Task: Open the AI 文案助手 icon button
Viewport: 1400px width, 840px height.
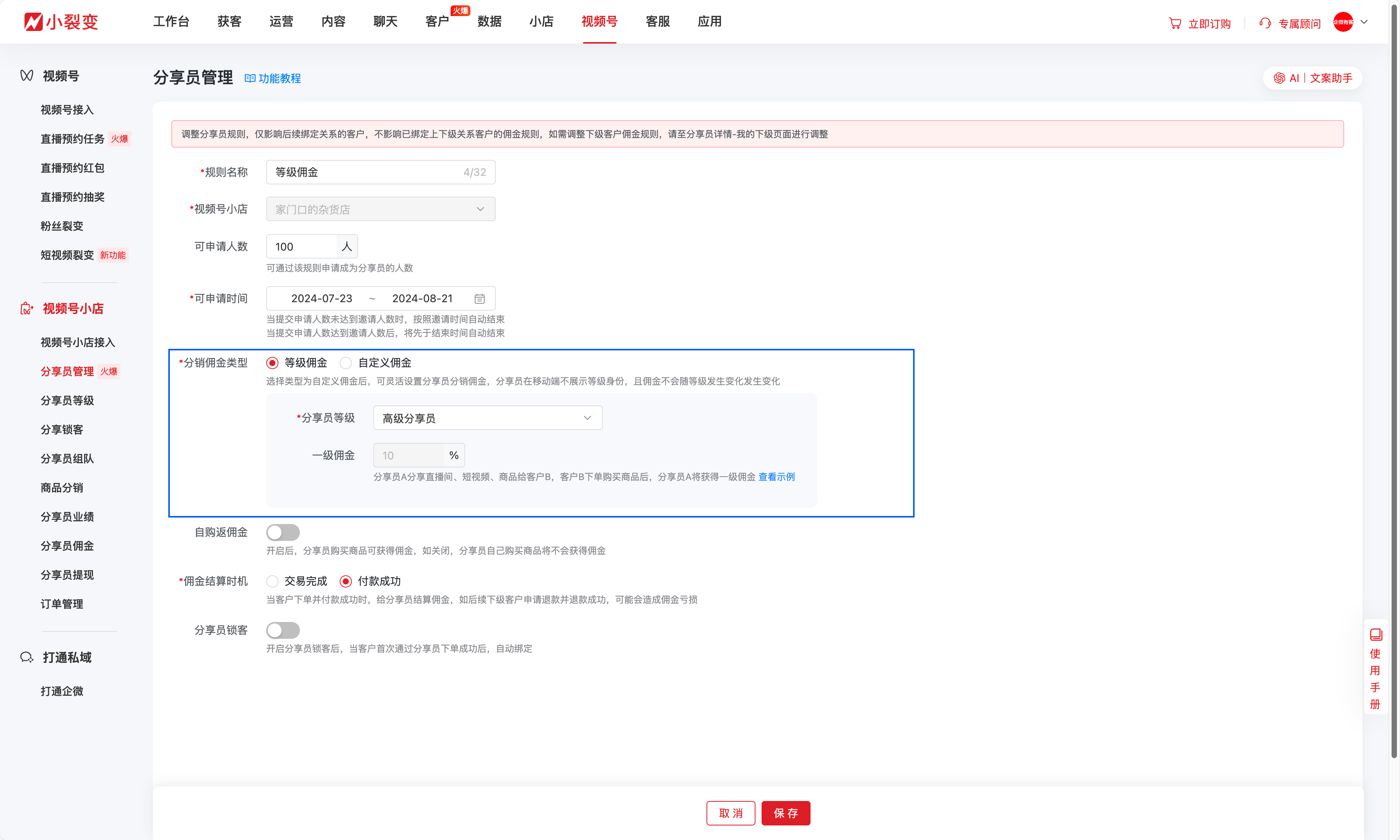Action: click(x=1279, y=78)
